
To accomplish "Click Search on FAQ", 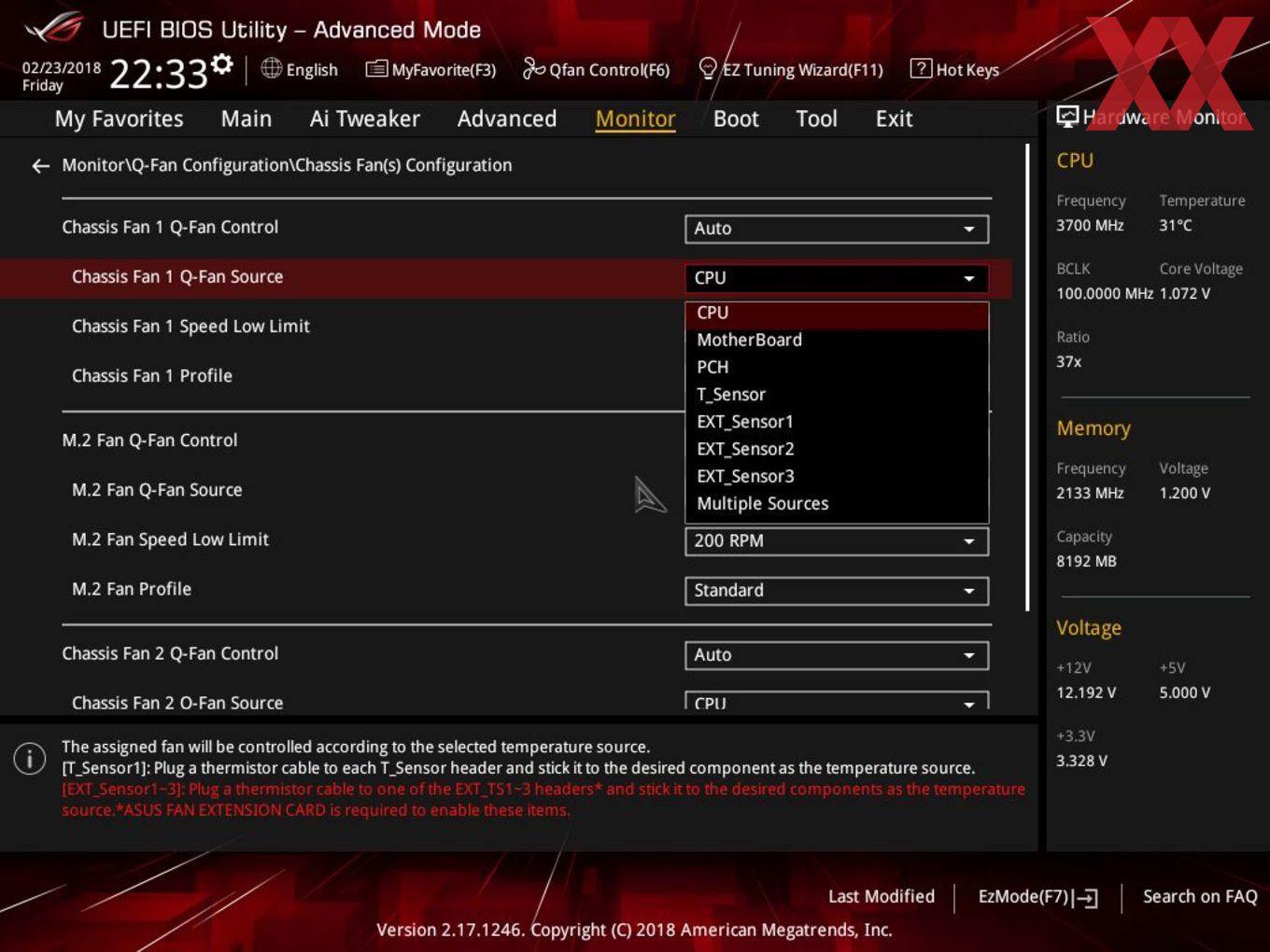I will [1200, 896].
